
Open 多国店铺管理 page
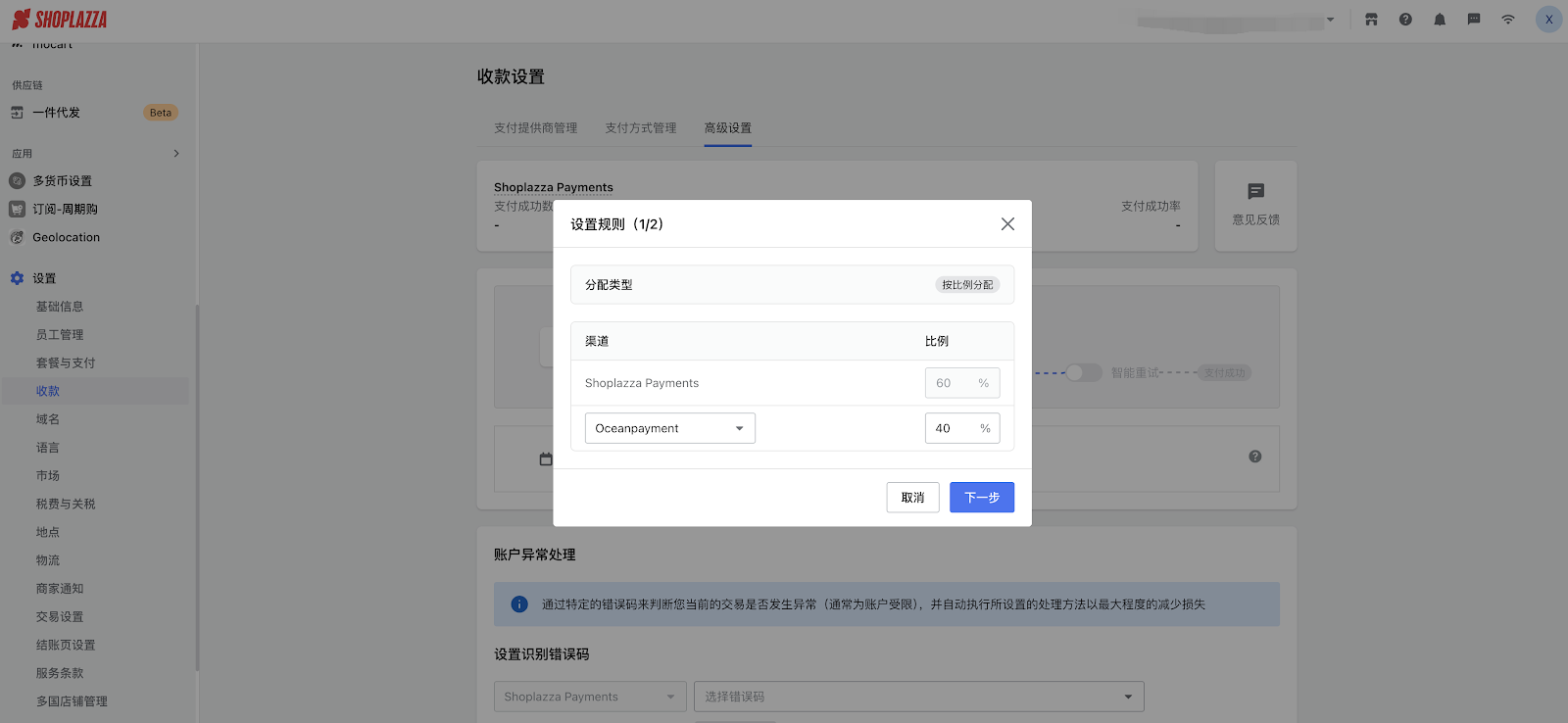(72, 701)
